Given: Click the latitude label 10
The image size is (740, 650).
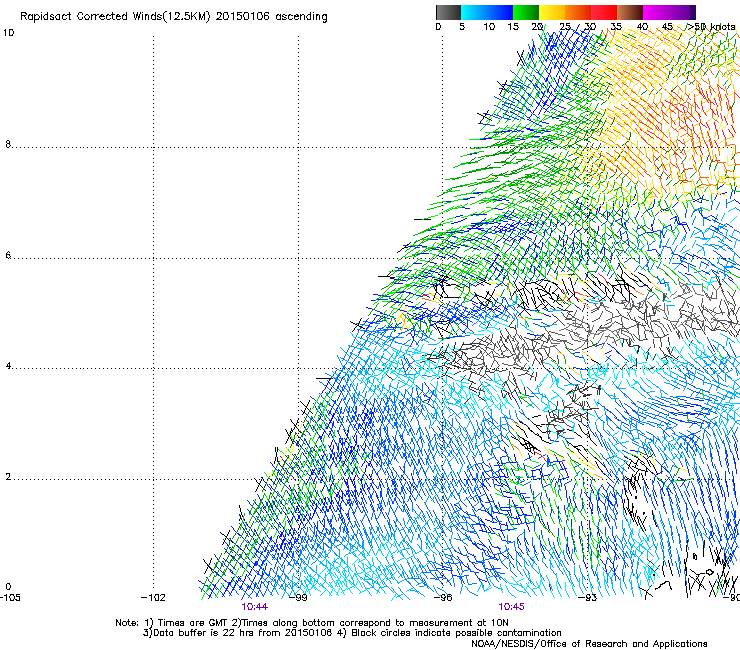Looking at the screenshot, I should point(8,33).
